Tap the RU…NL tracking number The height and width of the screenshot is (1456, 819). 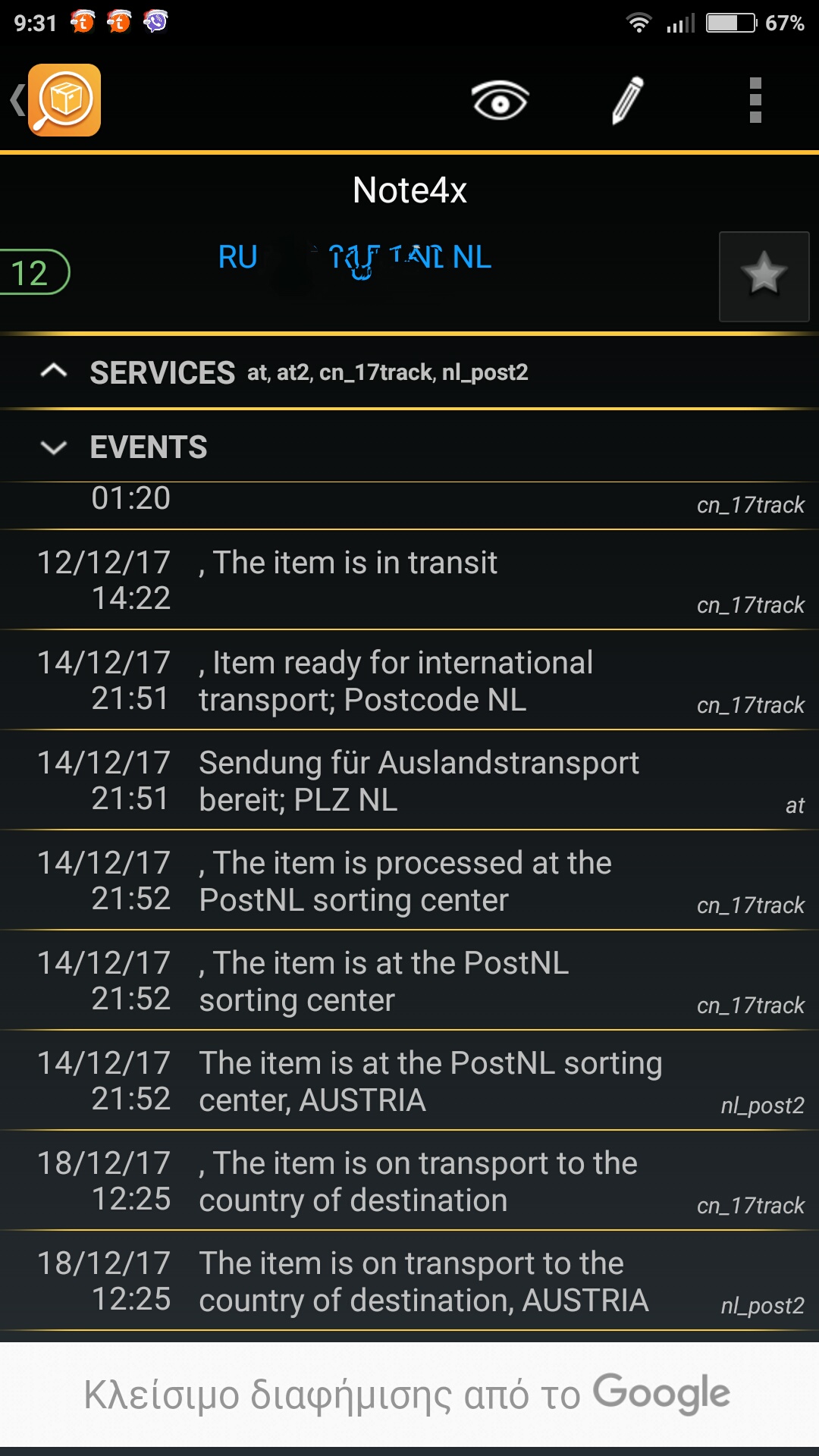(355, 258)
